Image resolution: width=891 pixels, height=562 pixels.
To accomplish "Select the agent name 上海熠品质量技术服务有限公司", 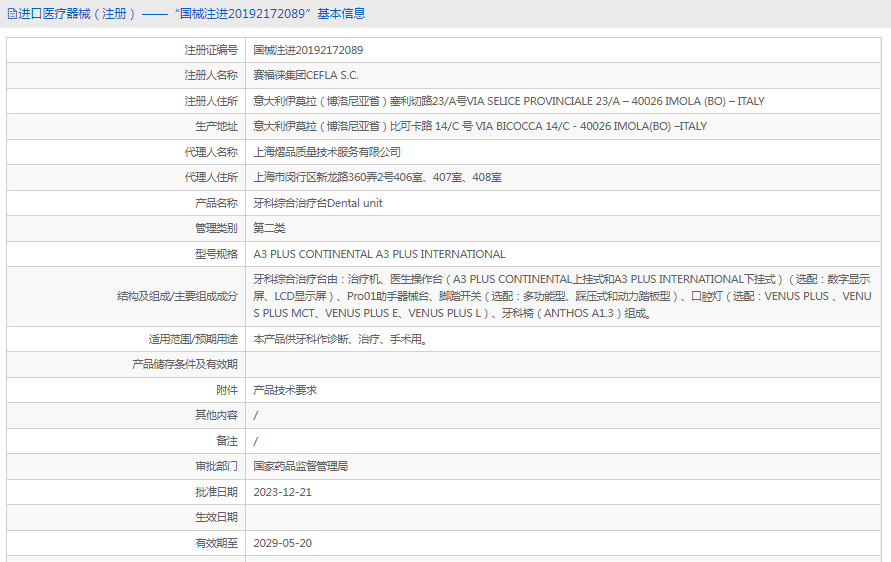I will pos(327,152).
